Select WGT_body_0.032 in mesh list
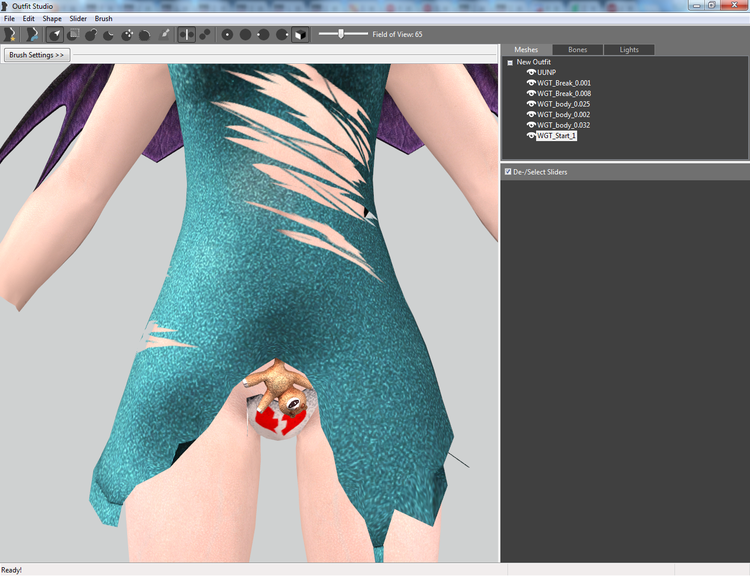Screen dimensions: 750x576 click(563, 125)
